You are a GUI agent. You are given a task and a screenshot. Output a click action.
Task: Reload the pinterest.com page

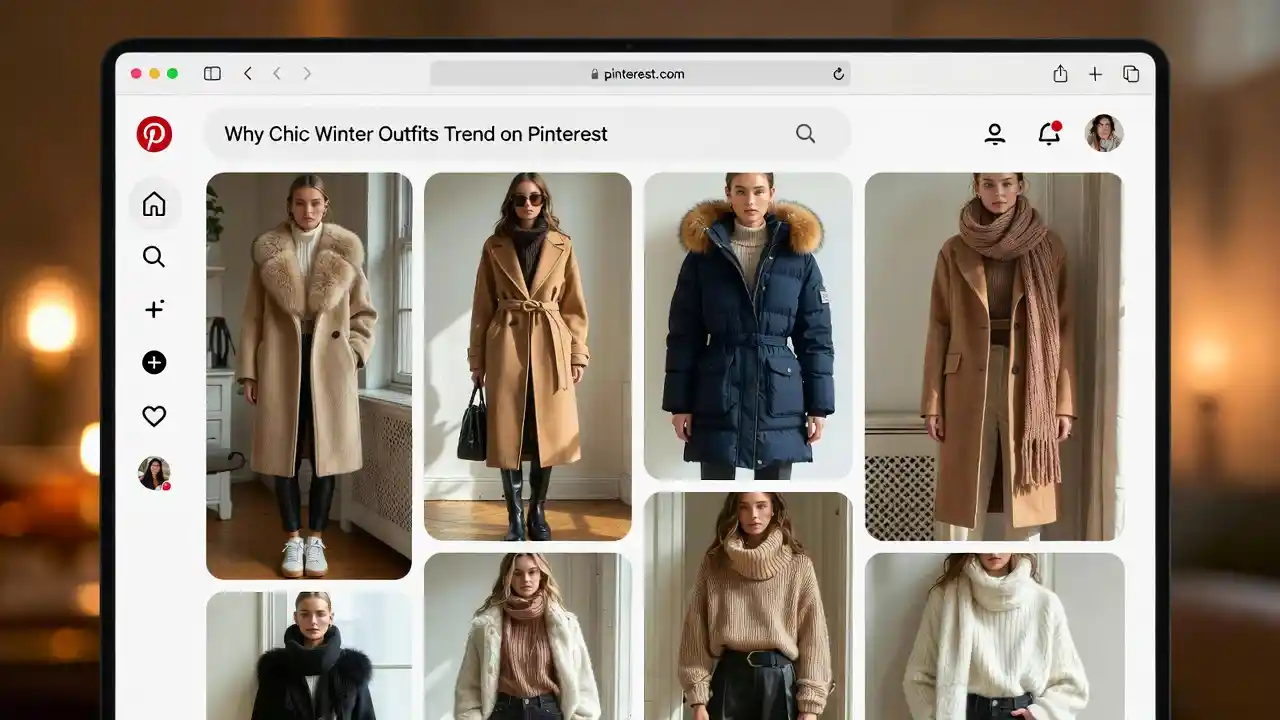coord(839,73)
